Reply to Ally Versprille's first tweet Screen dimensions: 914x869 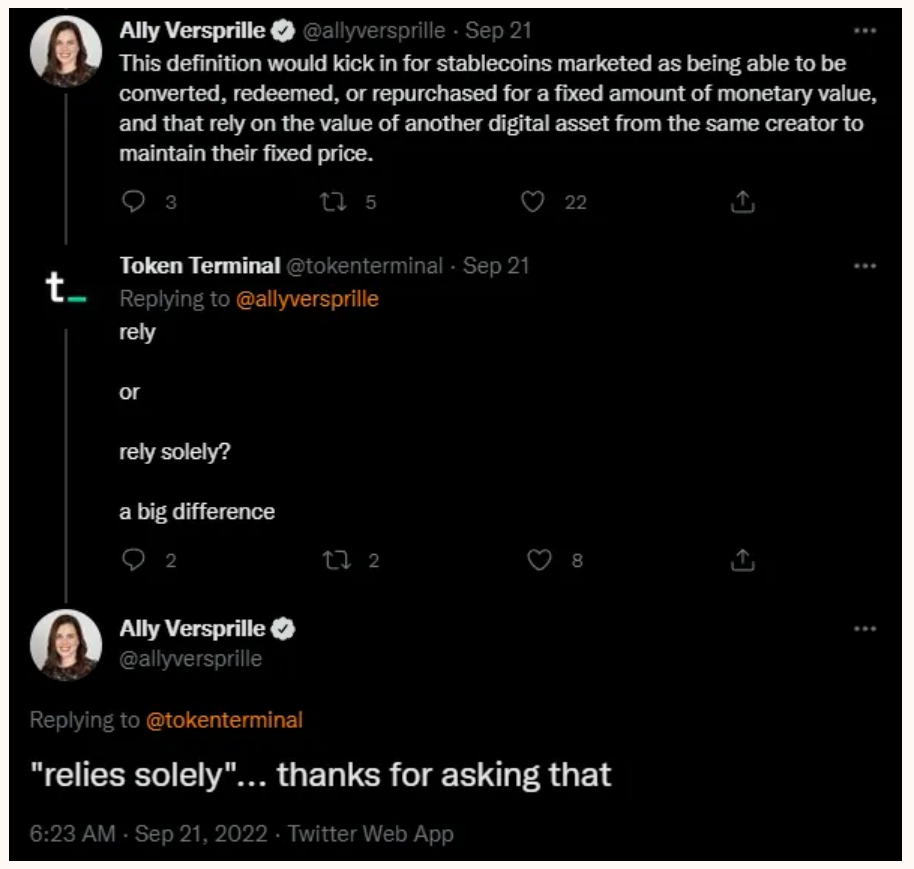point(134,202)
